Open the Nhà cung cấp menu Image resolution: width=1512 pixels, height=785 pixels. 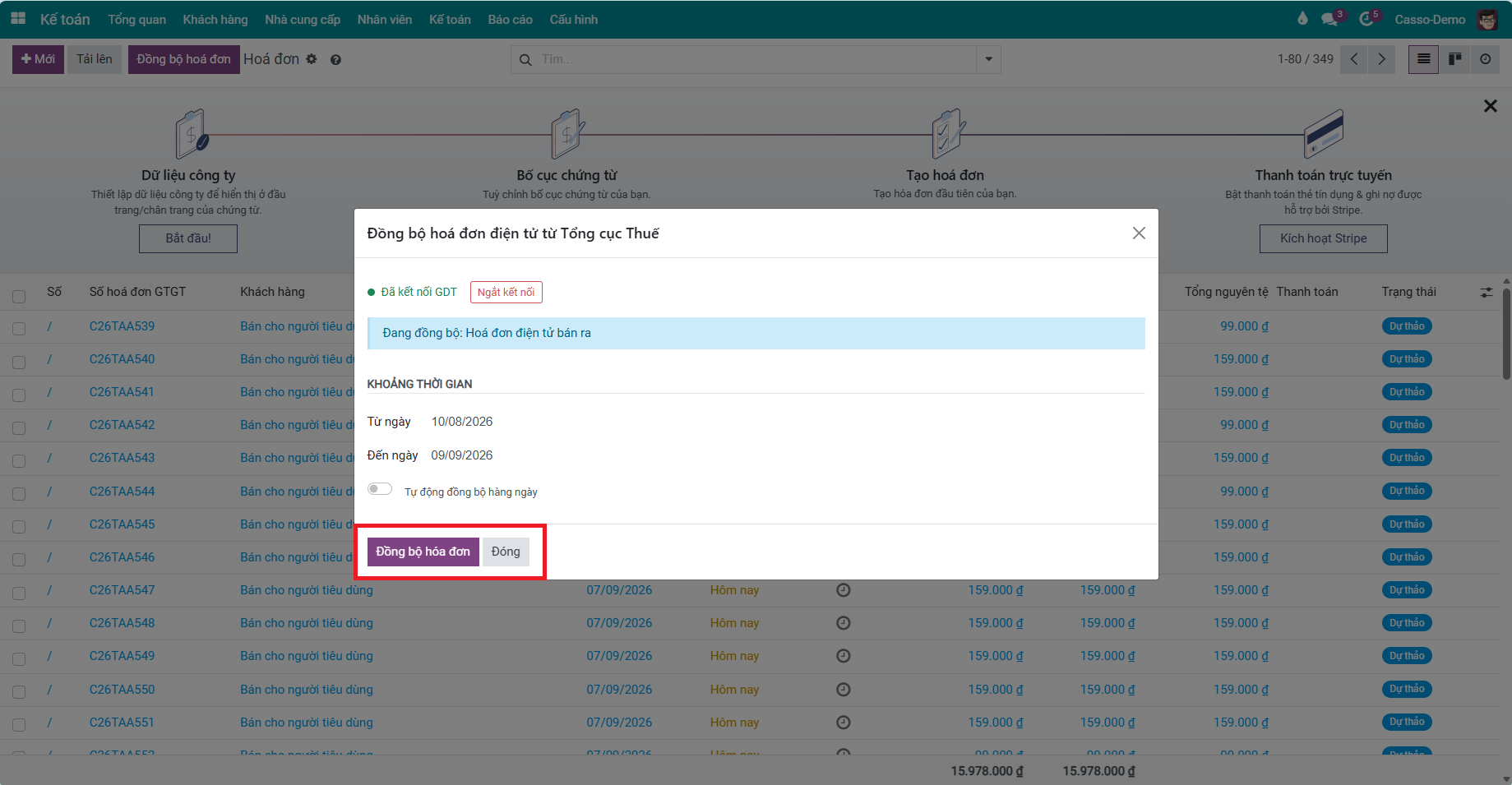pyautogui.click(x=303, y=19)
